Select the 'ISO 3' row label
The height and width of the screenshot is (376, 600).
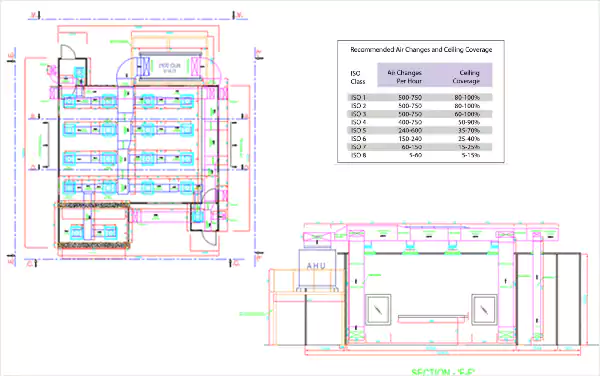point(359,114)
